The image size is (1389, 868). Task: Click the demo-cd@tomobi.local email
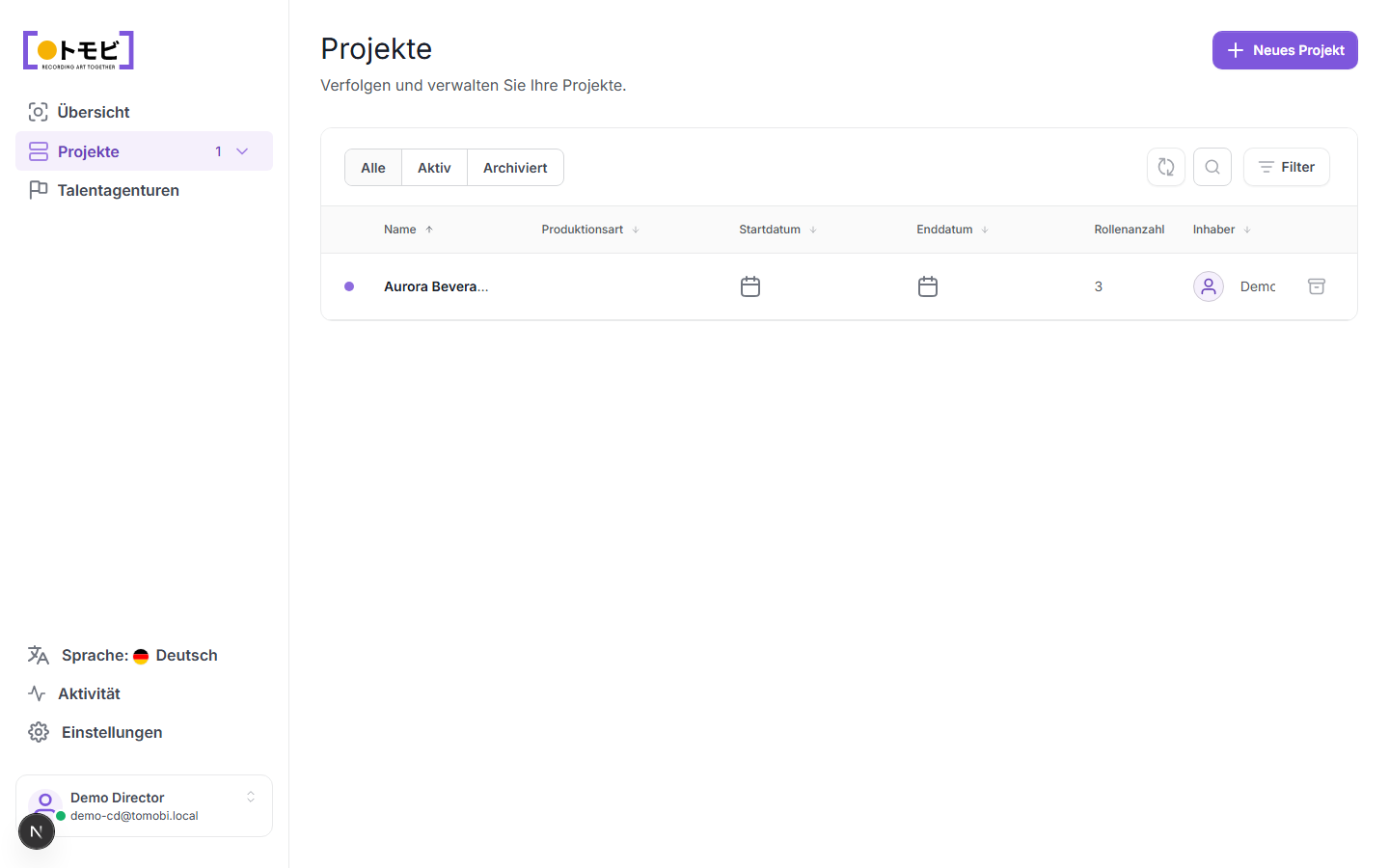click(134, 816)
